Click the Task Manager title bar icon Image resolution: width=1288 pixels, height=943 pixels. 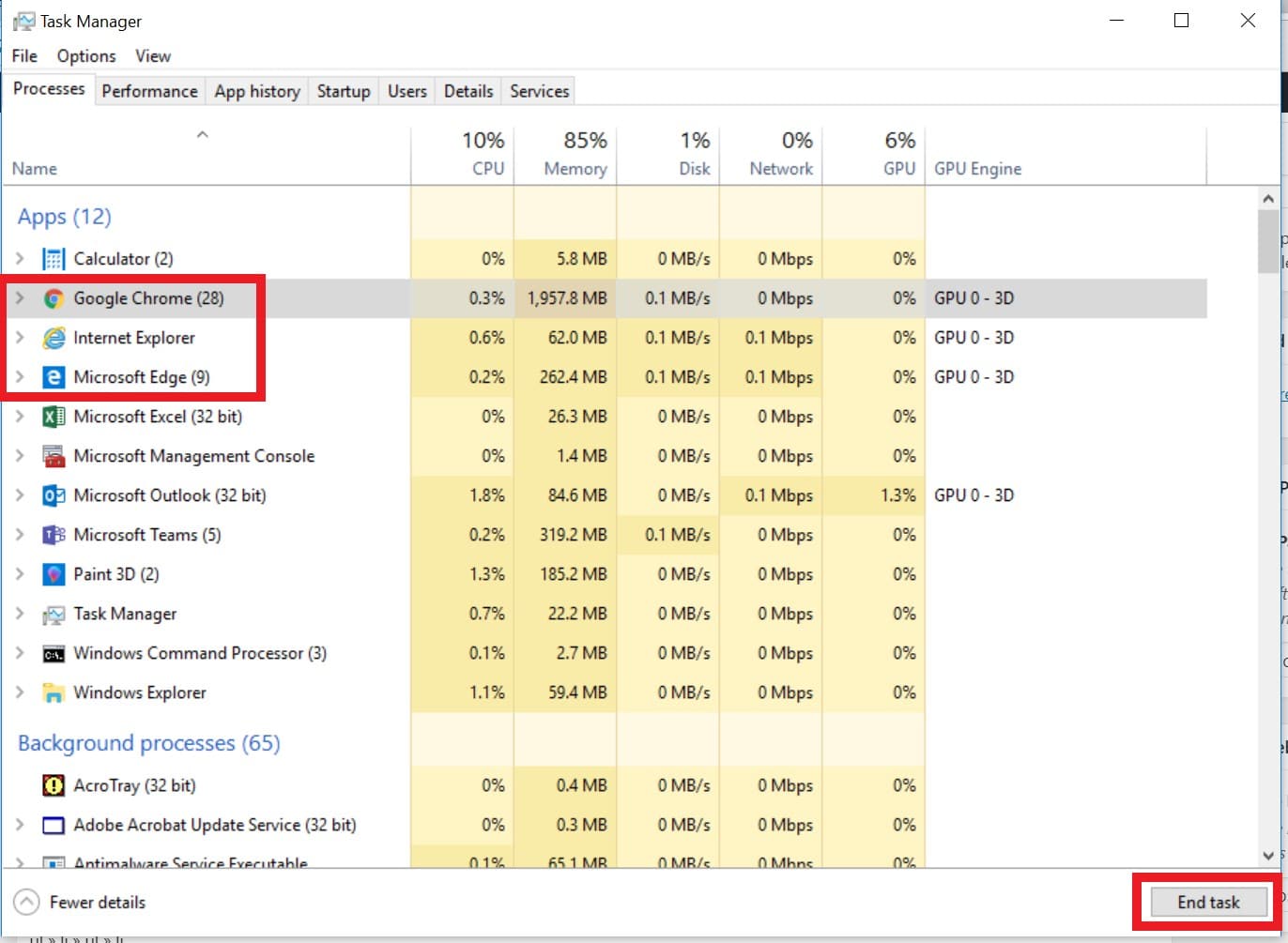tap(24, 21)
